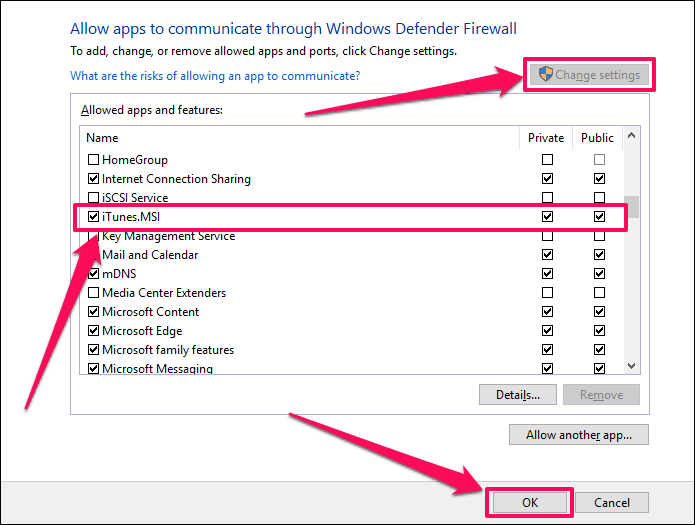The image size is (695, 525).
Task: Toggle Microsoft family features name checkbox
Action: click(x=93, y=350)
